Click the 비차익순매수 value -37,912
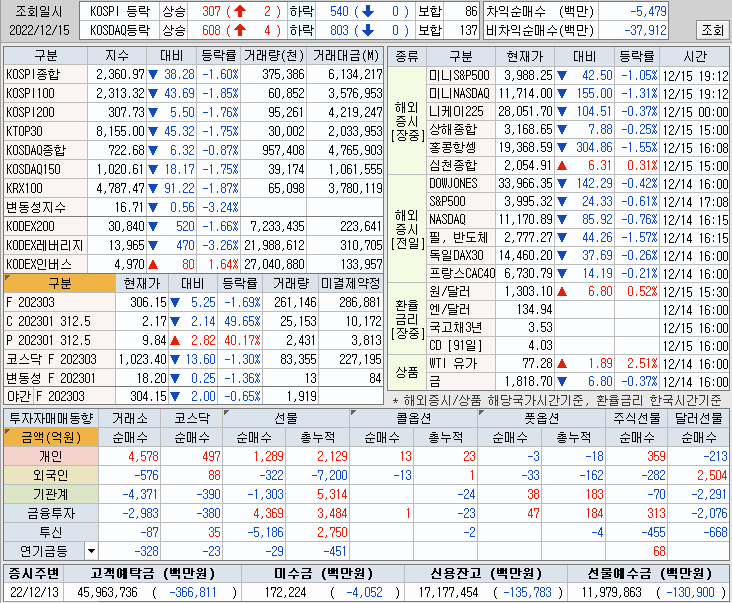 645,30
